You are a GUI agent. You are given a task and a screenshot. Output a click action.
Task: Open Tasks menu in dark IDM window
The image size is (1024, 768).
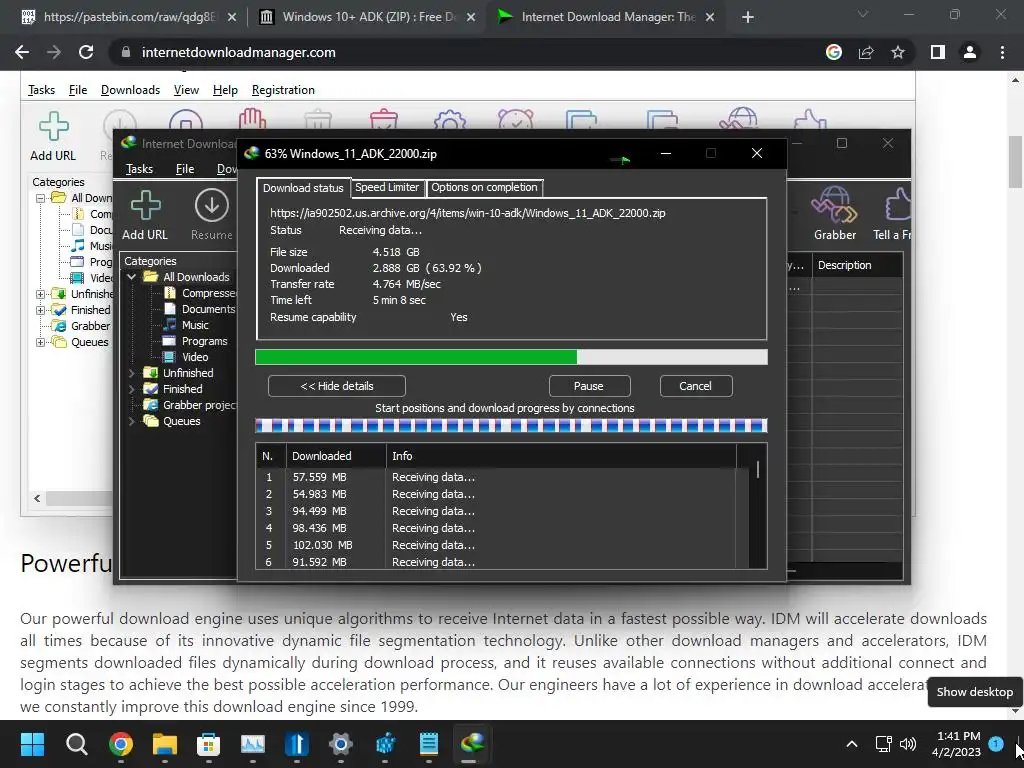tap(139, 169)
